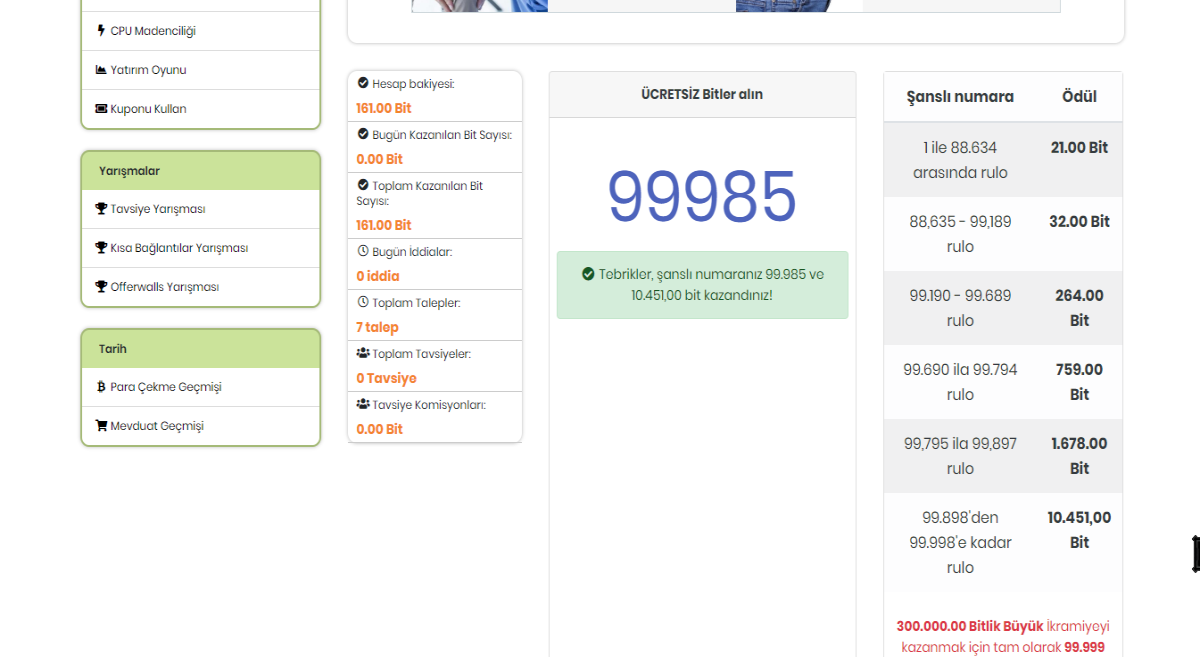Image resolution: width=1200 pixels, height=657 pixels.
Task: Click the trophy icon beside Offerwalls Yarışması
Action: (x=101, y=287)
